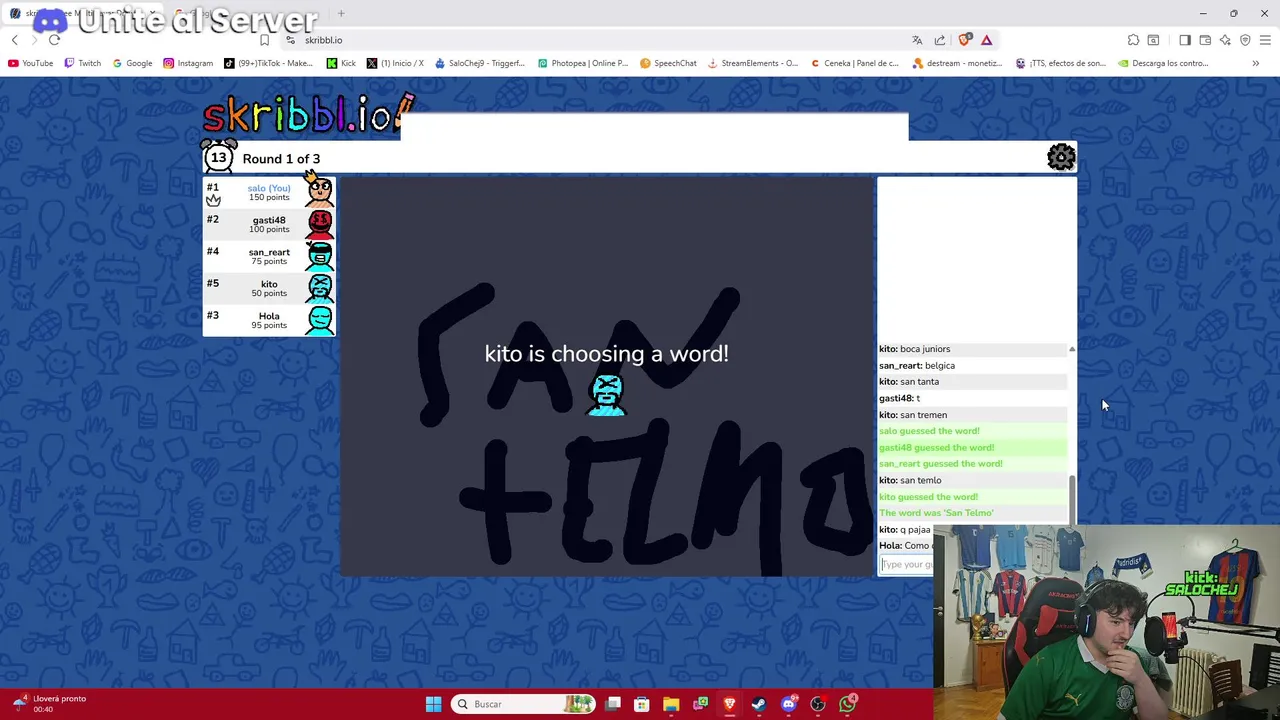Open the browser extensions puzzle icon
This screenshot has height=720, width=1280.
tap(1133, 40)
